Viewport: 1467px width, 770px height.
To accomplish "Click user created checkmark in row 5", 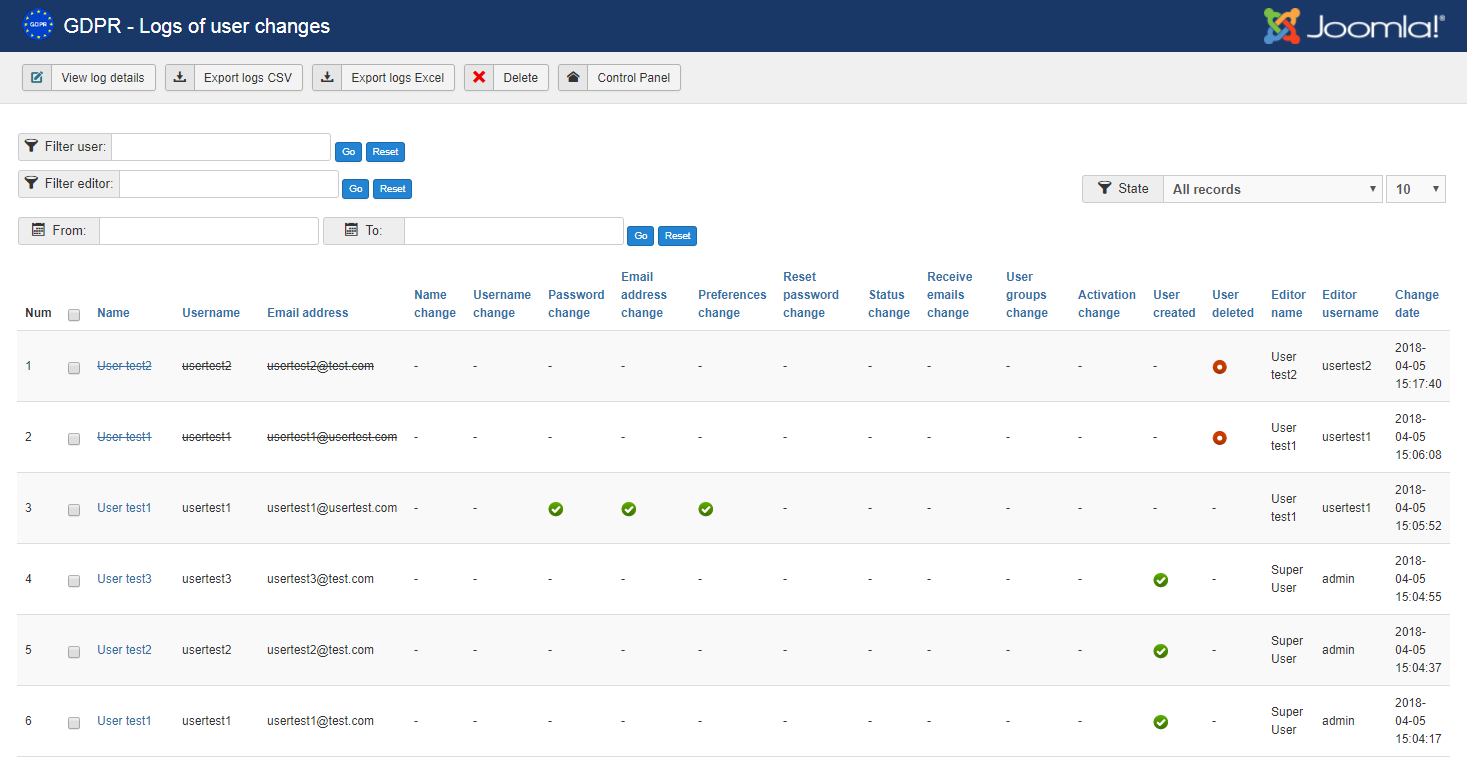I will 1160,651.
